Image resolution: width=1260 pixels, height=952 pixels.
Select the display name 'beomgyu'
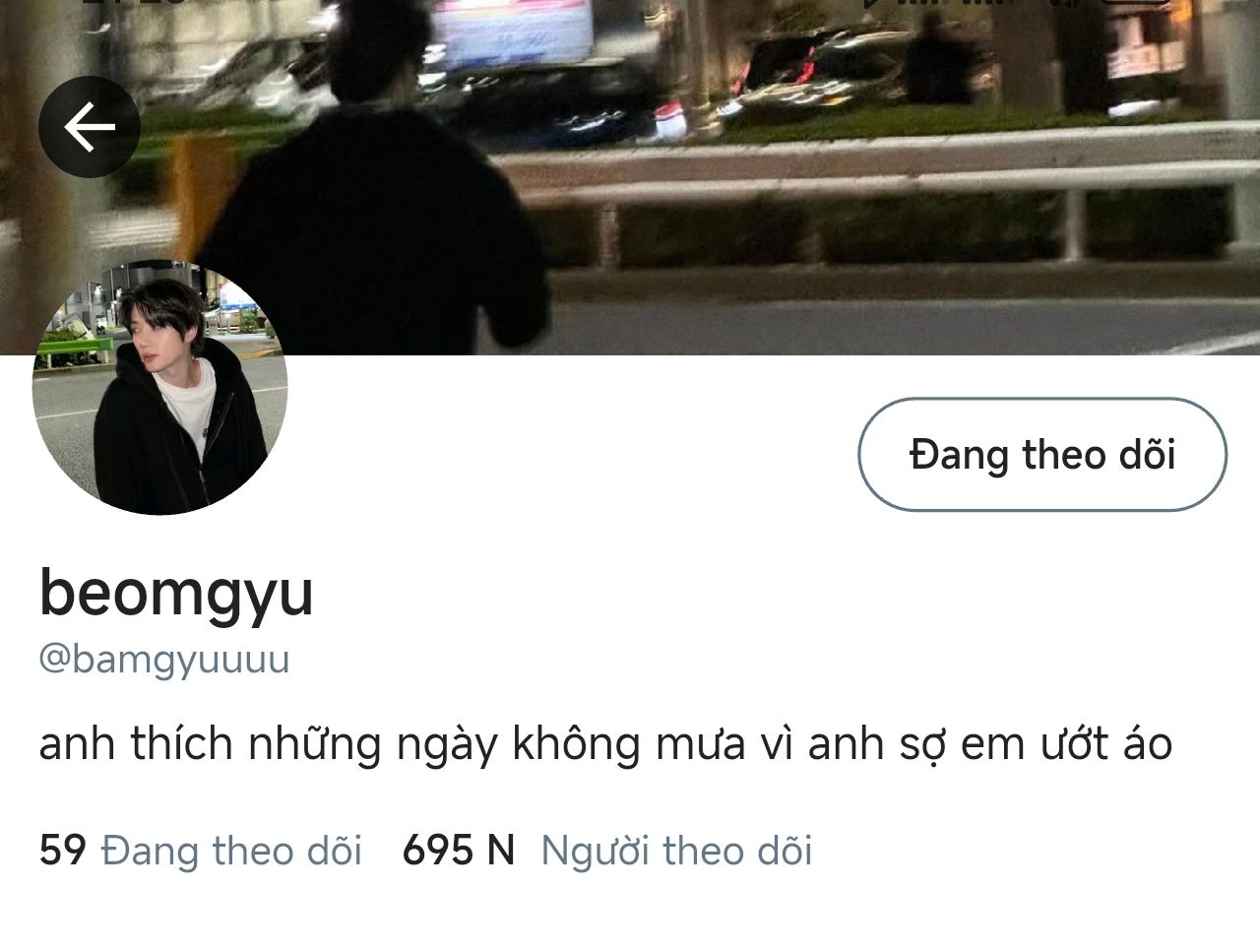[x=176, y=594]
